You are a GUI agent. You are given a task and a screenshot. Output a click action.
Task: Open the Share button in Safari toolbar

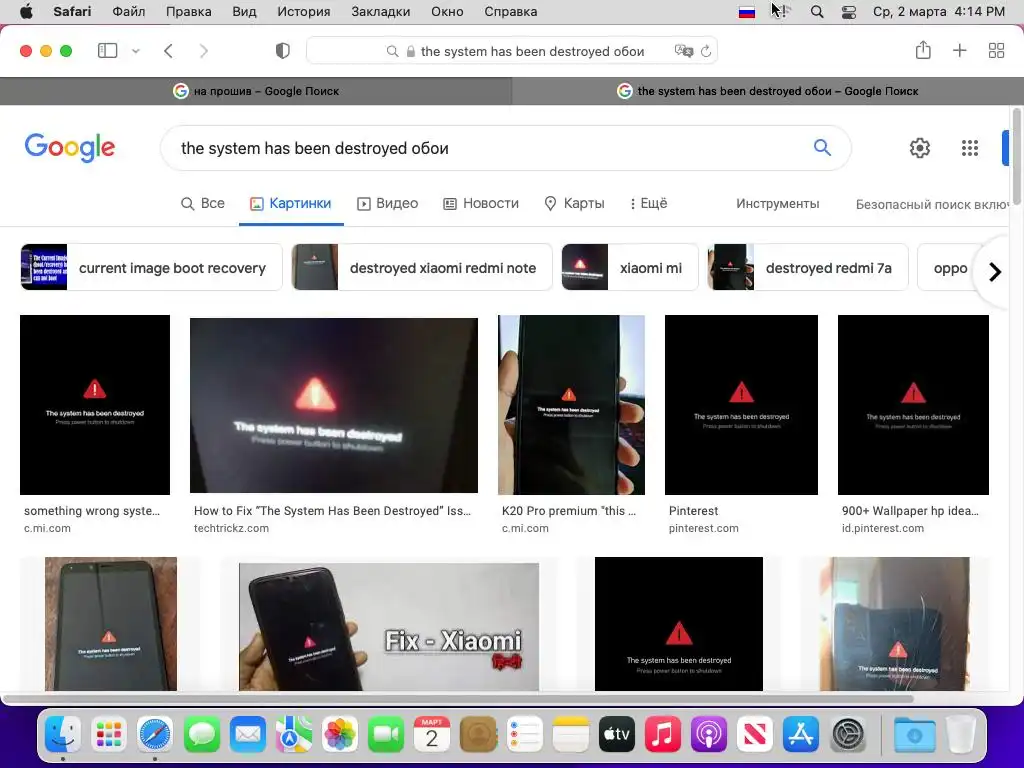923,50
